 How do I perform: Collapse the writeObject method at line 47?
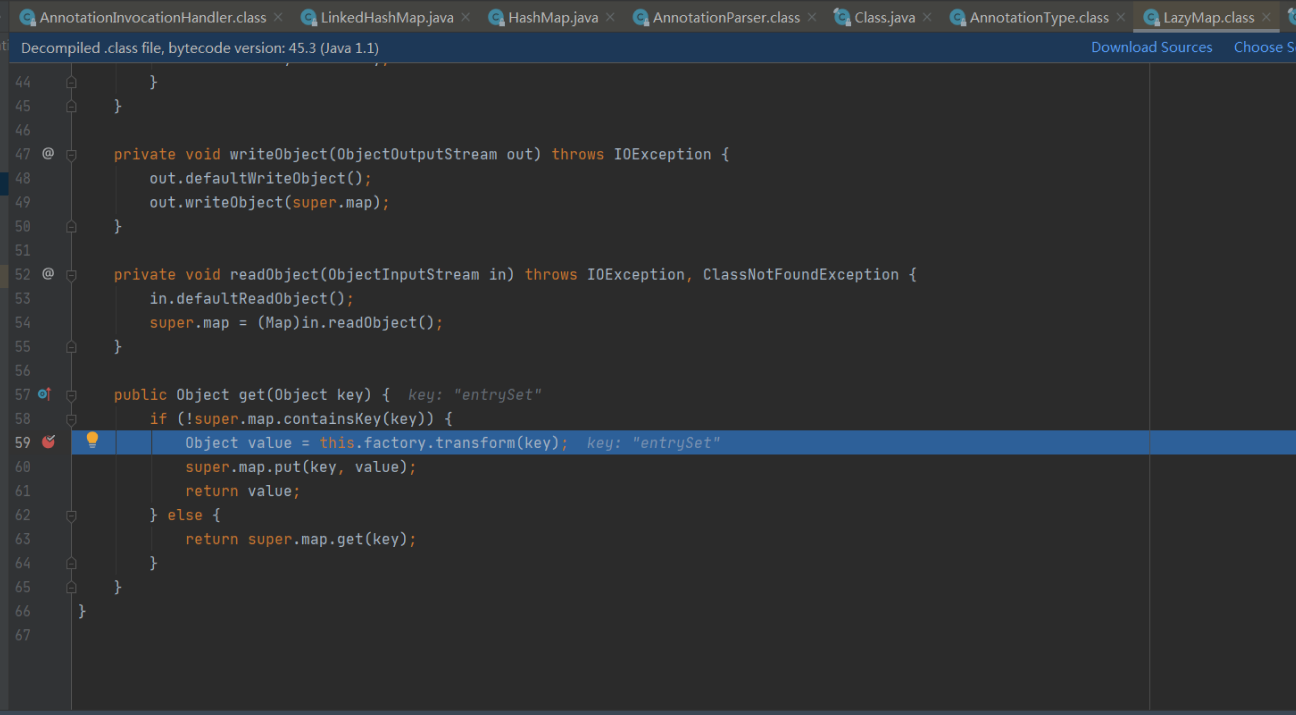click(x=71, y=154)
